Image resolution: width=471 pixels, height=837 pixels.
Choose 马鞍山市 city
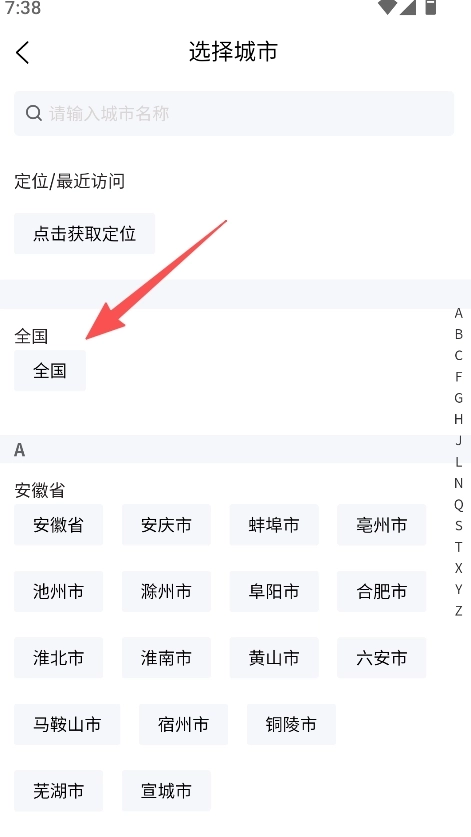(67, 724)
